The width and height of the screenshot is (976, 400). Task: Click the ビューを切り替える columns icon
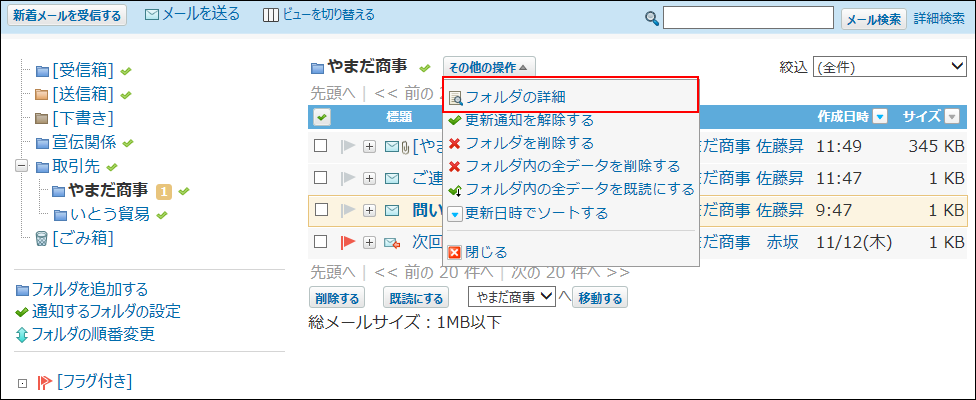click(271, 16)
